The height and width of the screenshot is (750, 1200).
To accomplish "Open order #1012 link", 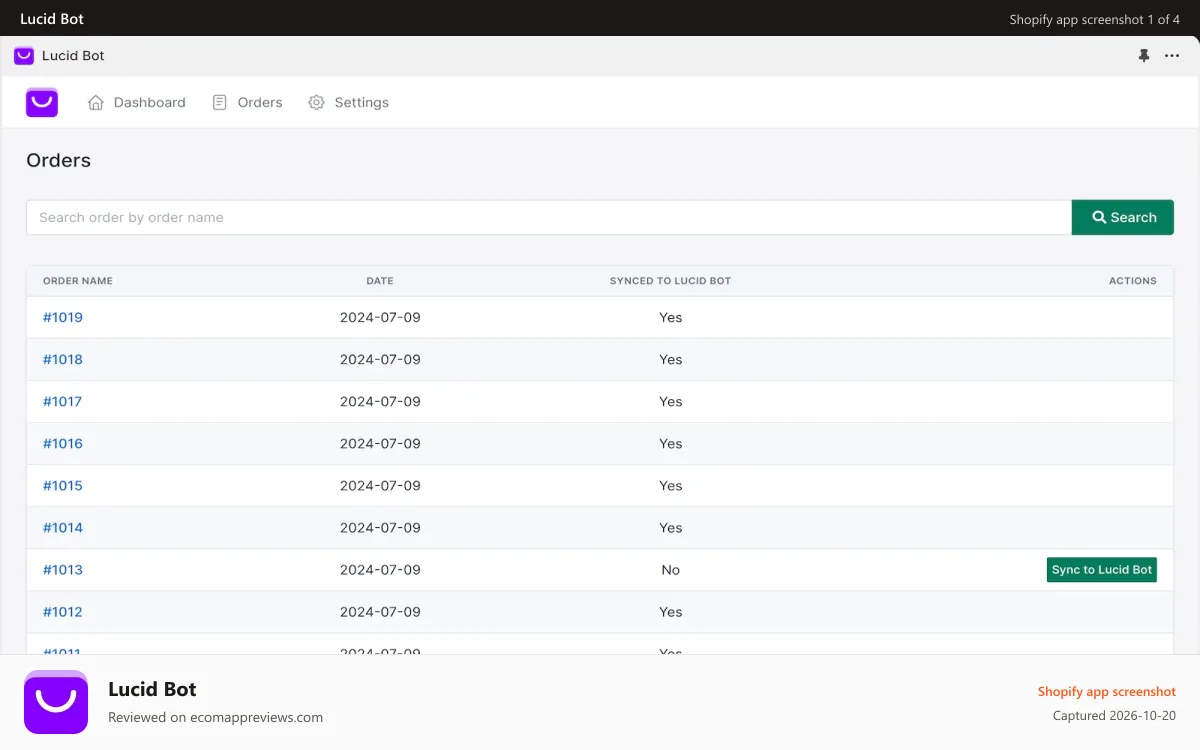I will [x=63, y=611].
